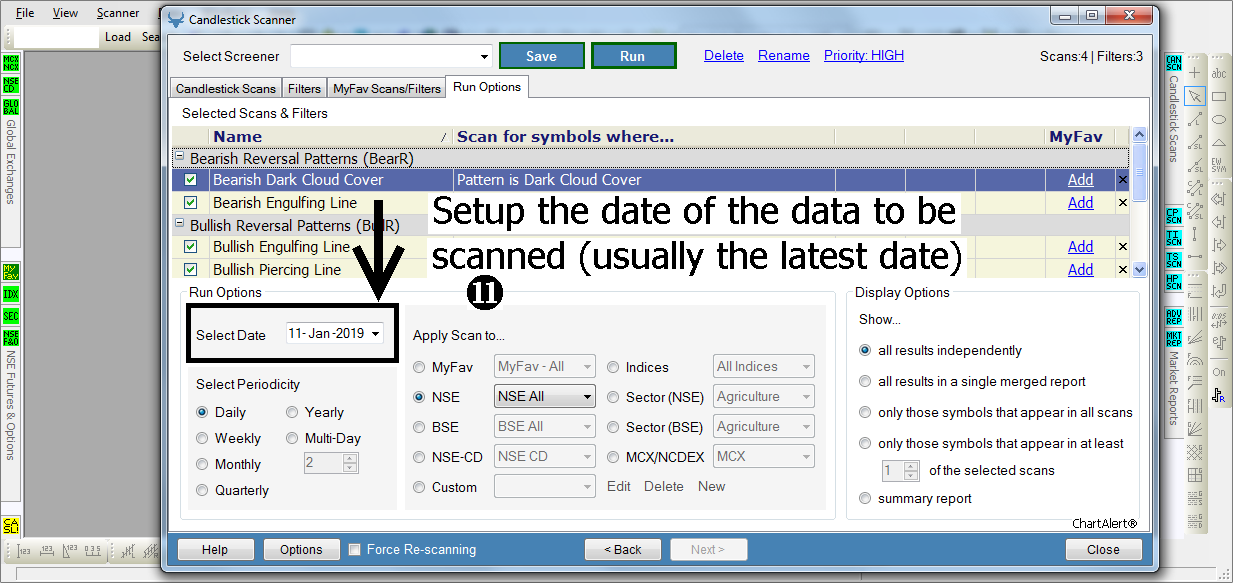
Task: Click the My FAV sidebar icon
Action: 11,272
